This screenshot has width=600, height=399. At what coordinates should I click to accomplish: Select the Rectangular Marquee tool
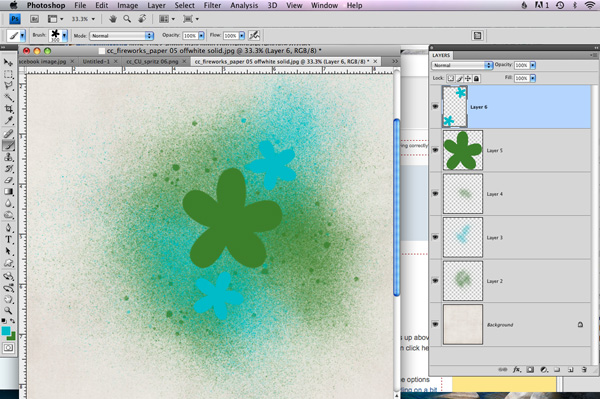click(x=8, y=74)
